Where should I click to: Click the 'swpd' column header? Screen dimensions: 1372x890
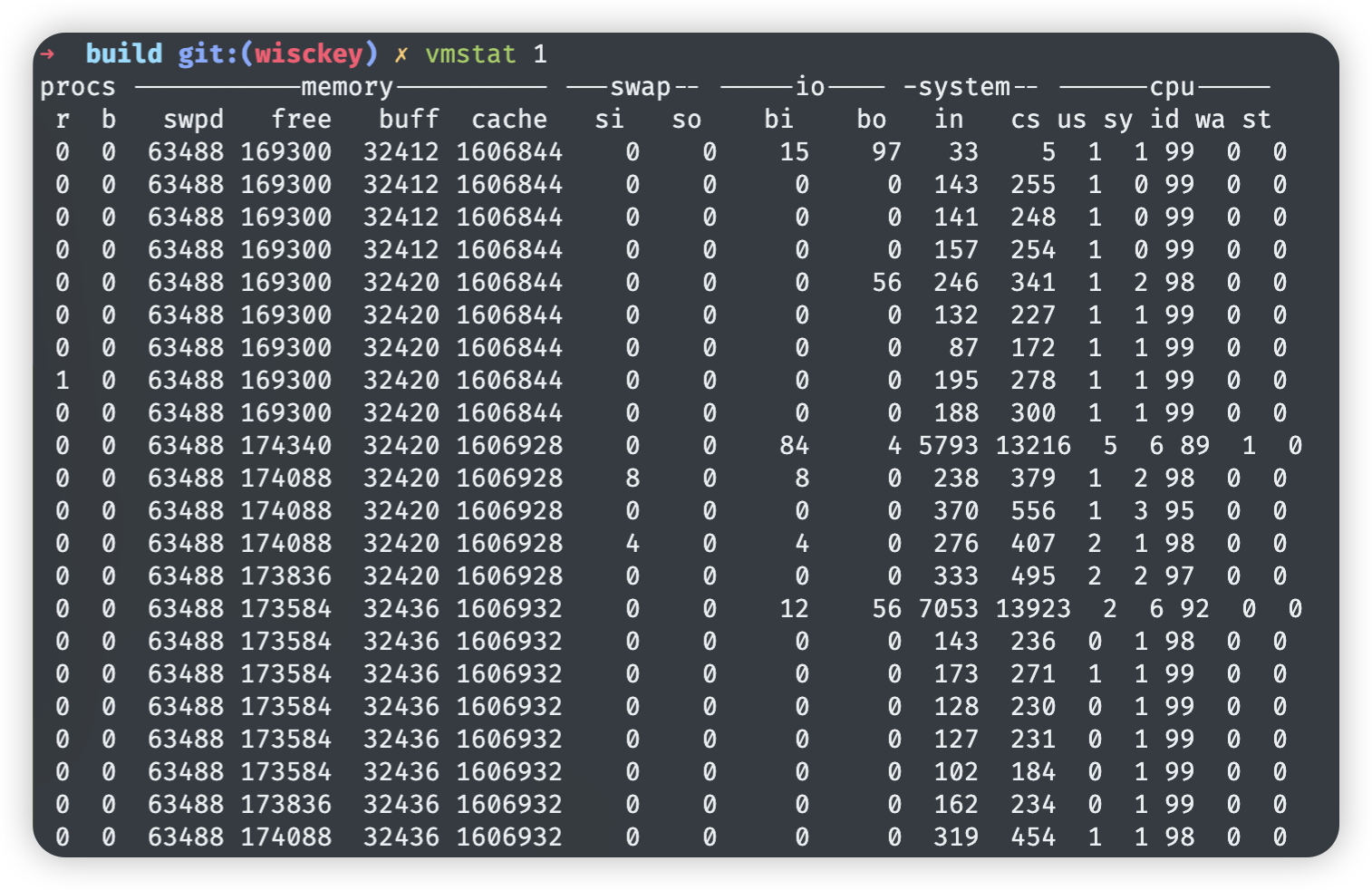(193, 120)
